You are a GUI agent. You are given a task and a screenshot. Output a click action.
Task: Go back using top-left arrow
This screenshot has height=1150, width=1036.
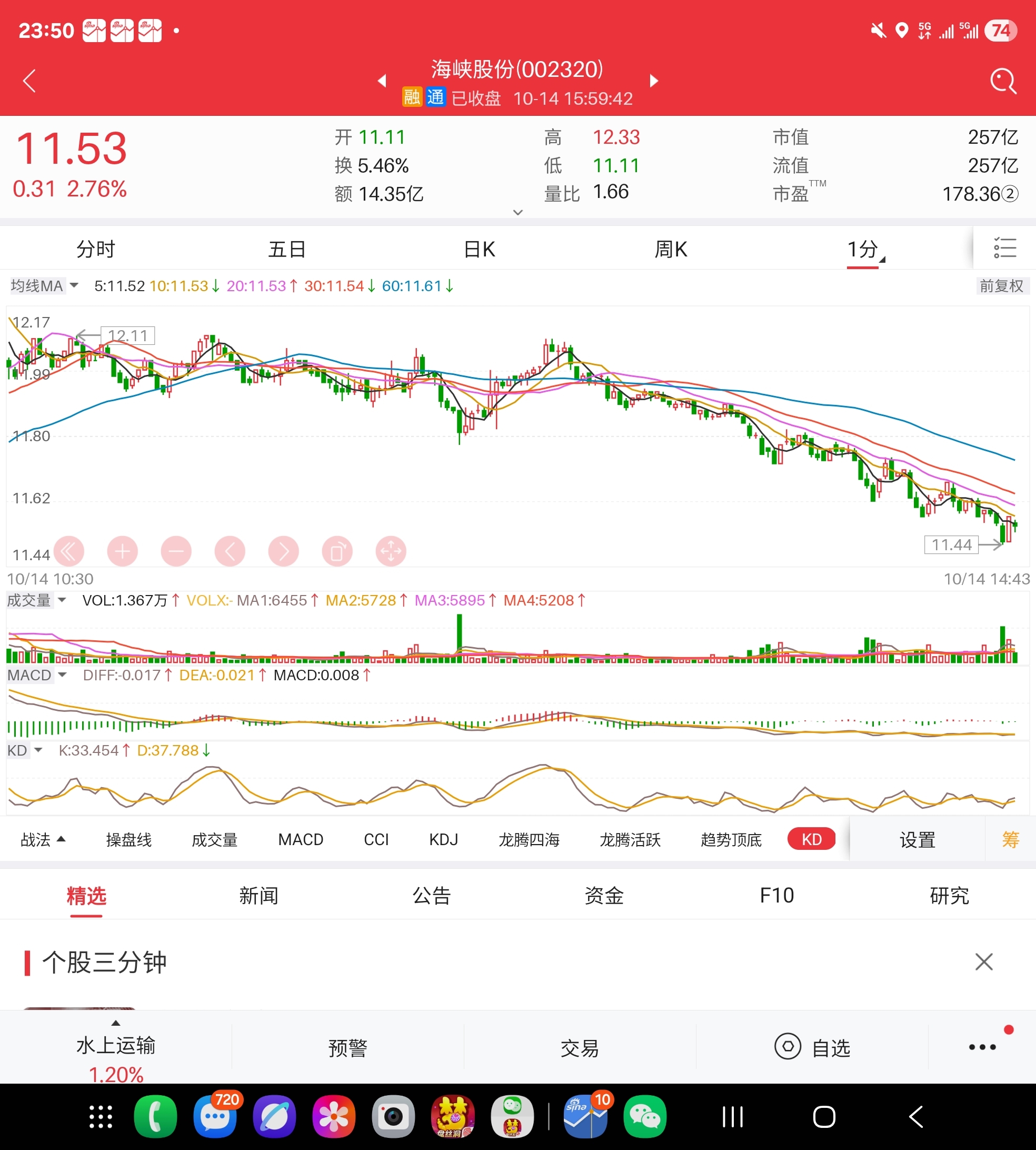coord(29,82)
